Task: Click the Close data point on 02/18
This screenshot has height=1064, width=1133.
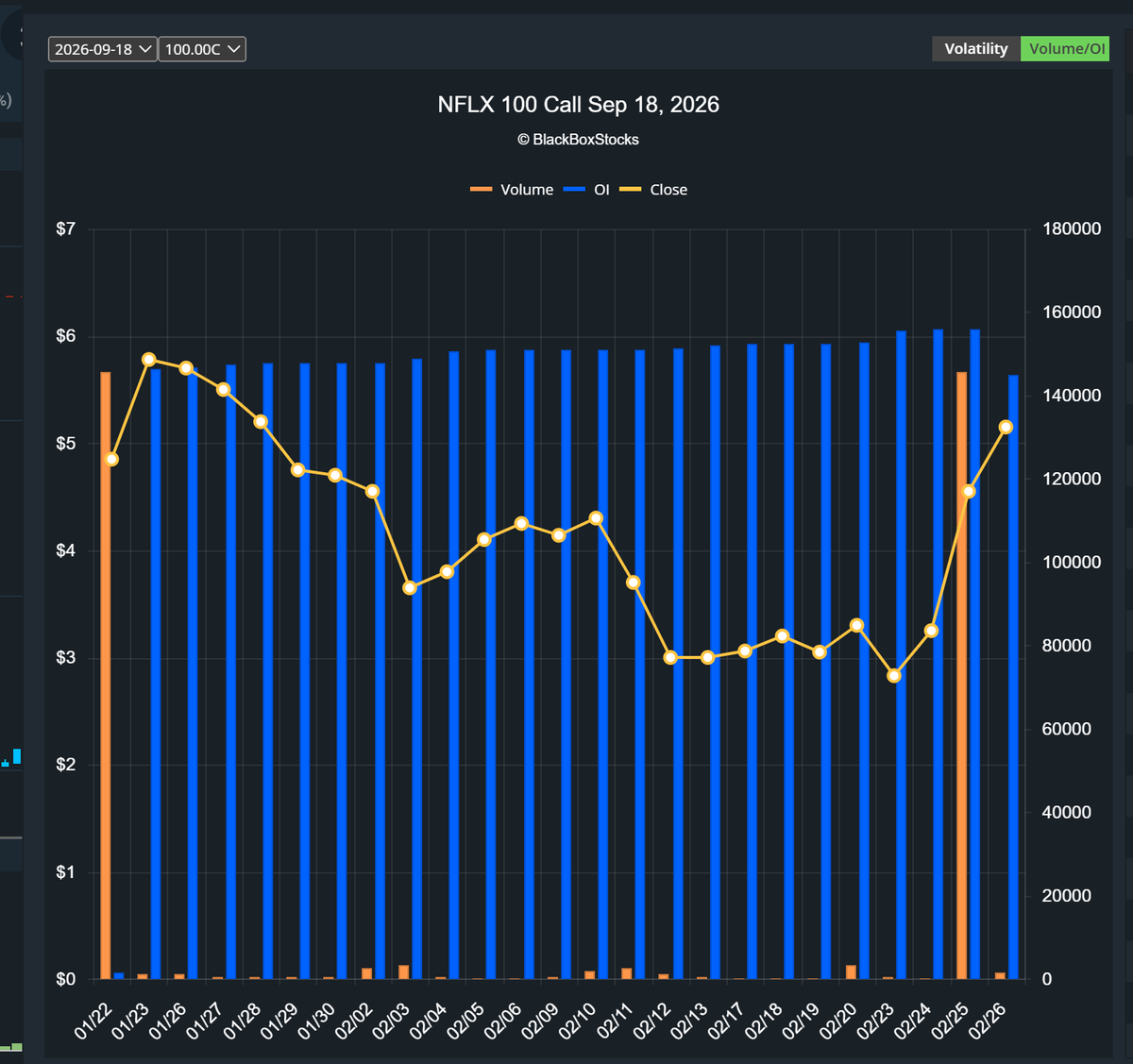Action: 782,636
